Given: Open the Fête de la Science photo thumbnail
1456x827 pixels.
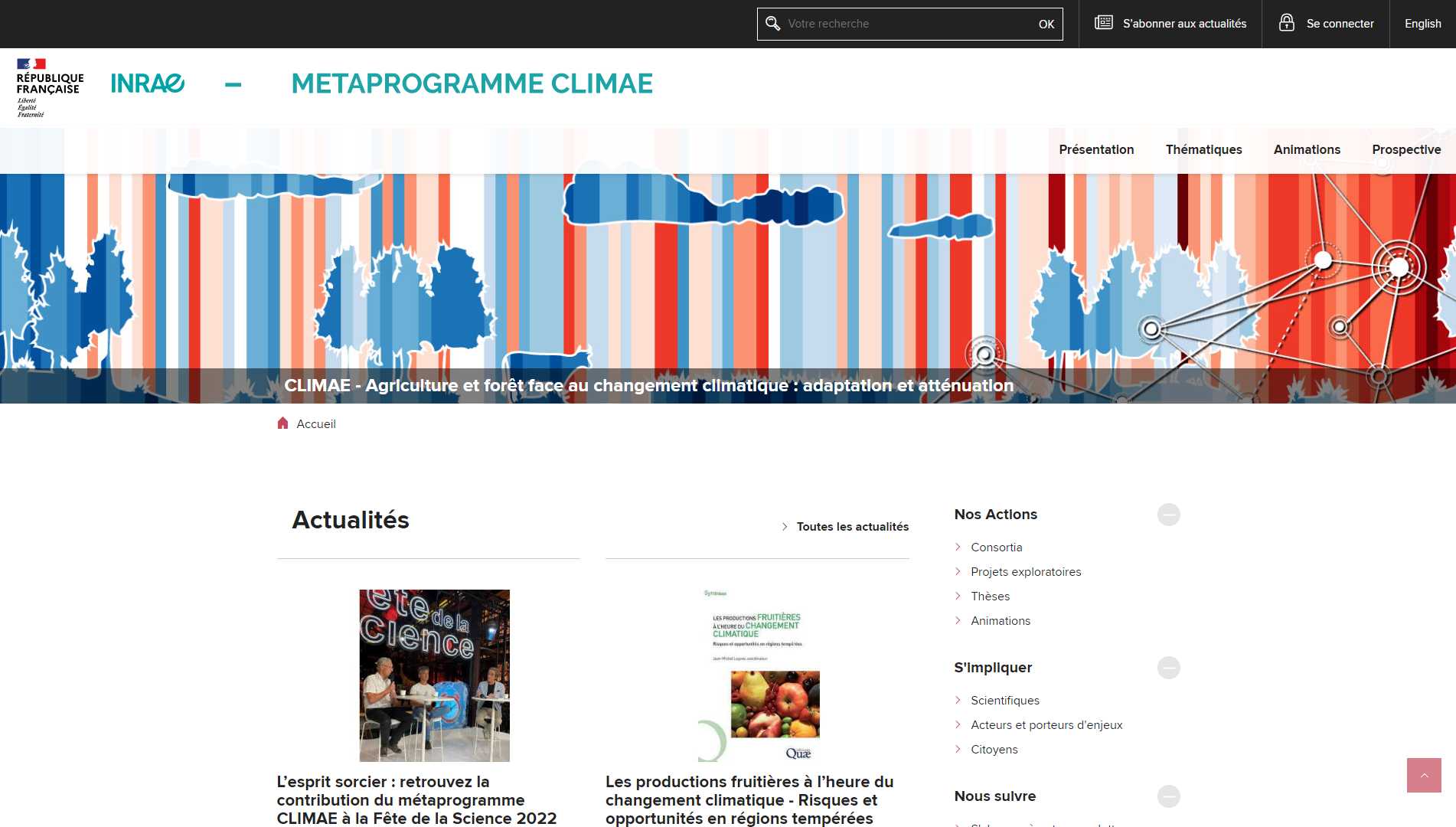Looking at the screenshot, I should (434, 675).
